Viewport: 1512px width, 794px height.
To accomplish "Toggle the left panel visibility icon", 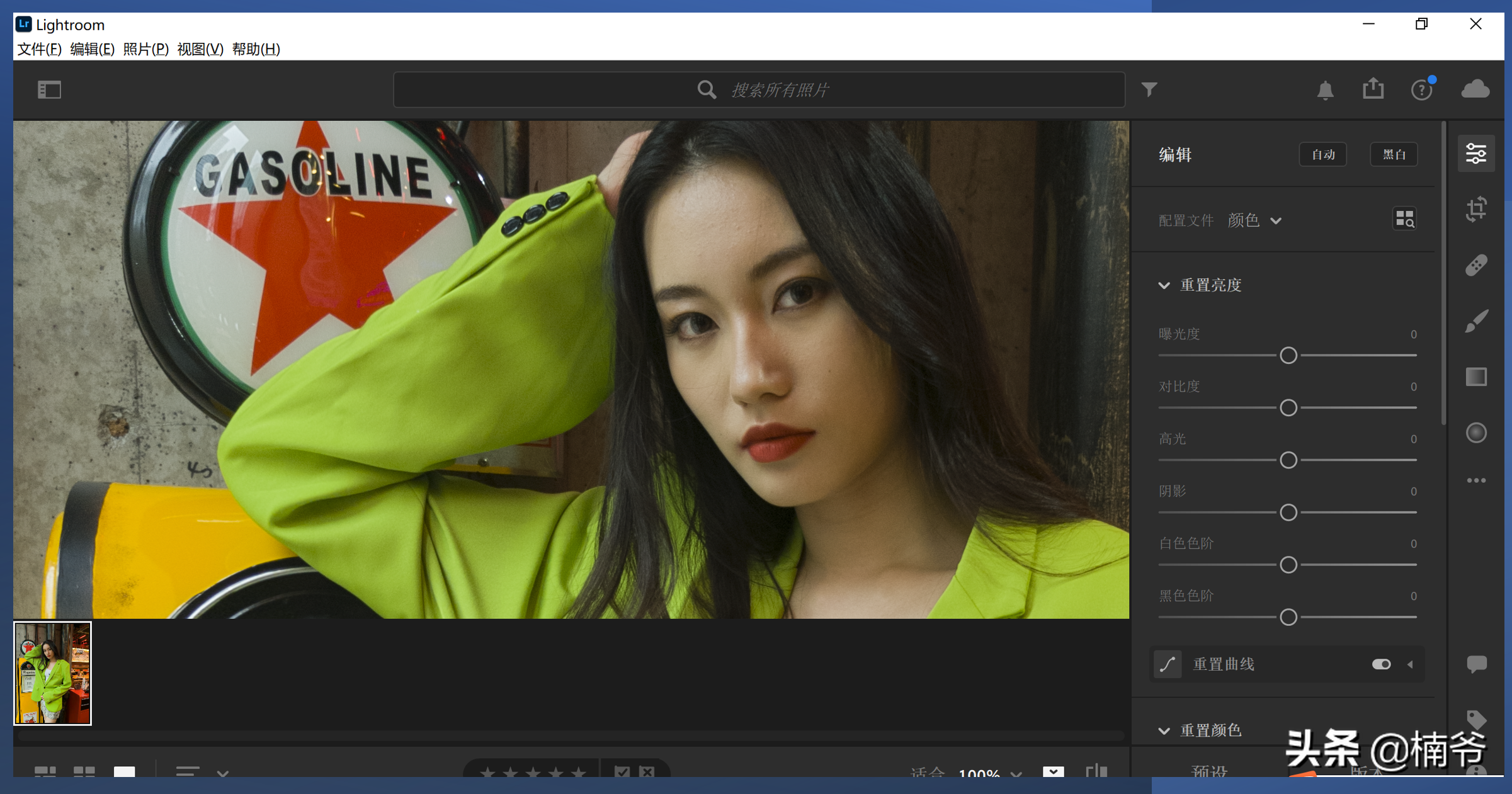I will point(49,89).
